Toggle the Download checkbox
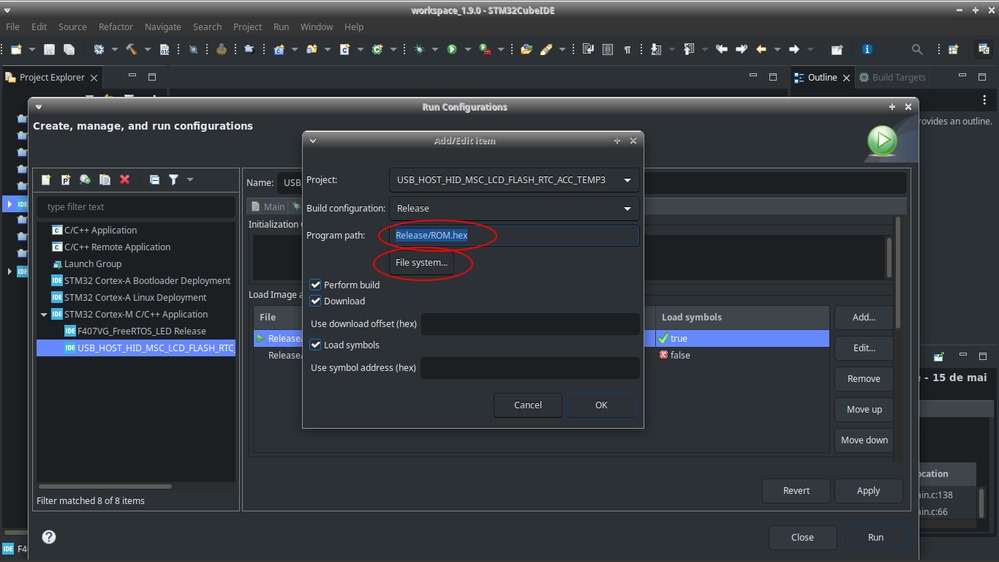This screenshot has height=562, width=999. click(x=315, y=301)
